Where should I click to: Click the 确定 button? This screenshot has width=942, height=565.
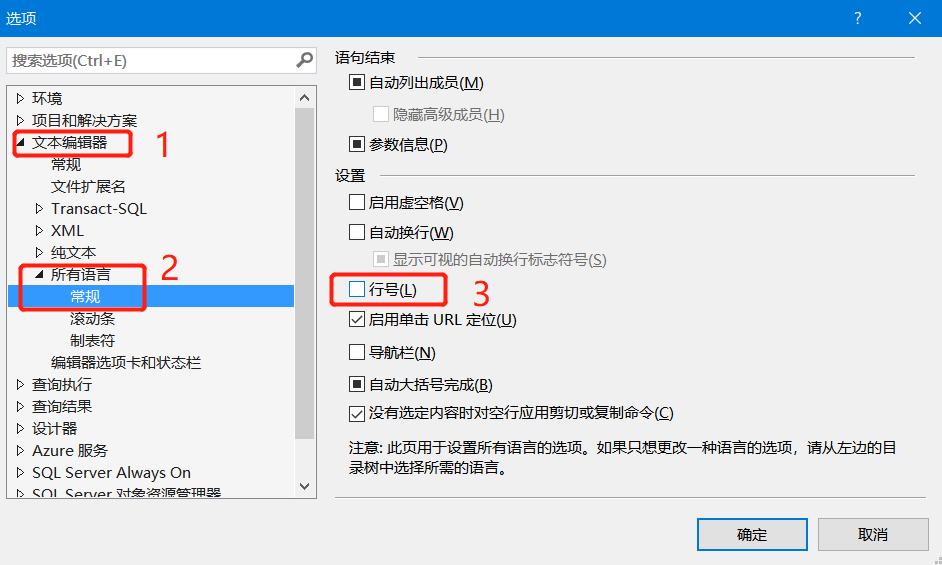coord(752,534)
